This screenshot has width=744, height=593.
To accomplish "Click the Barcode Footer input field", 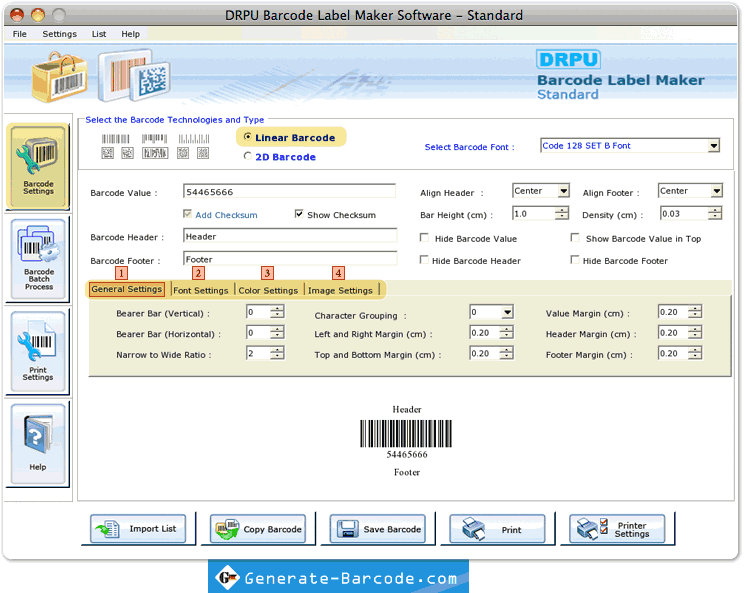I will (x=289, y=259).
